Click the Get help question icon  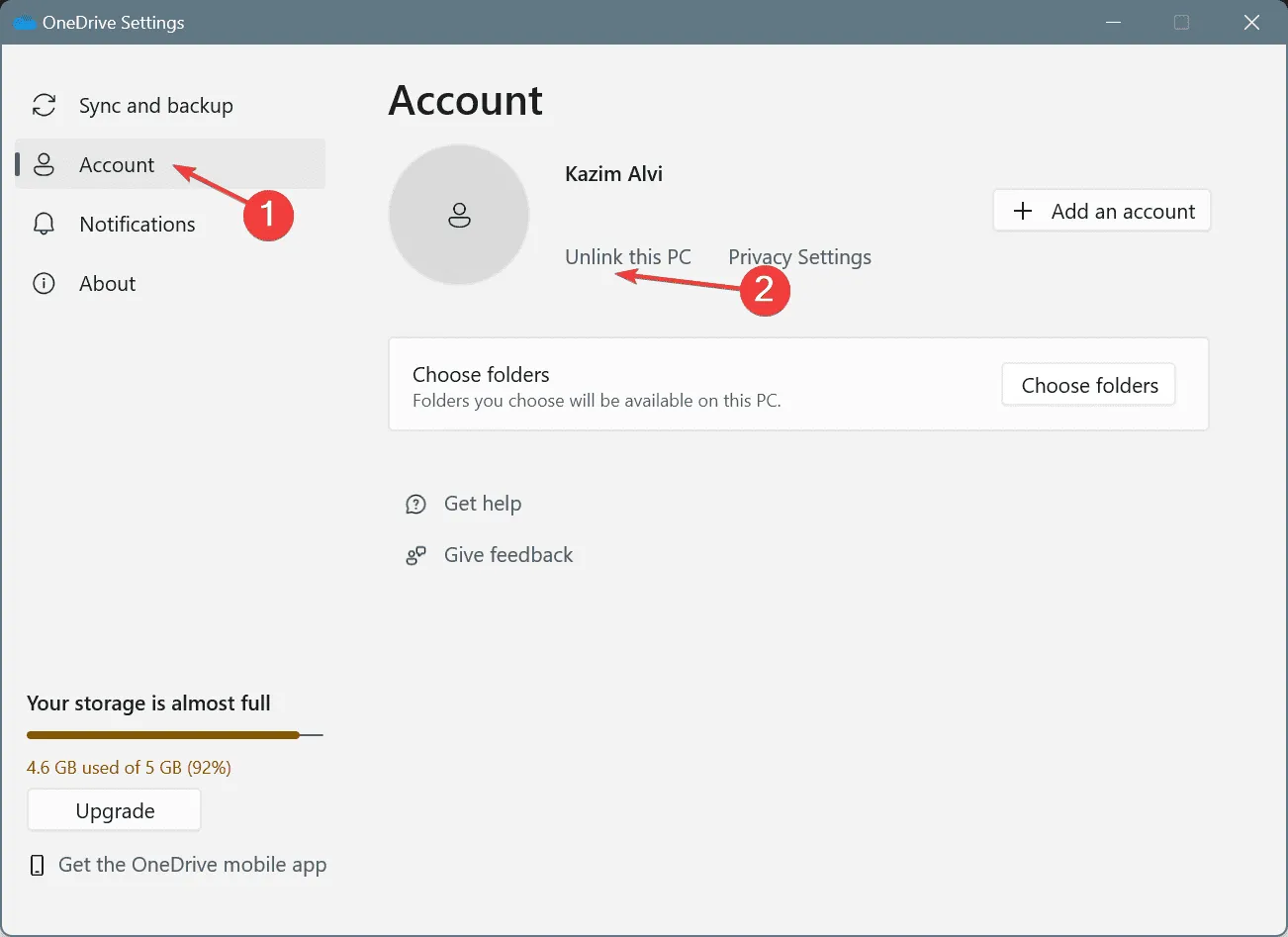[415, 505]
